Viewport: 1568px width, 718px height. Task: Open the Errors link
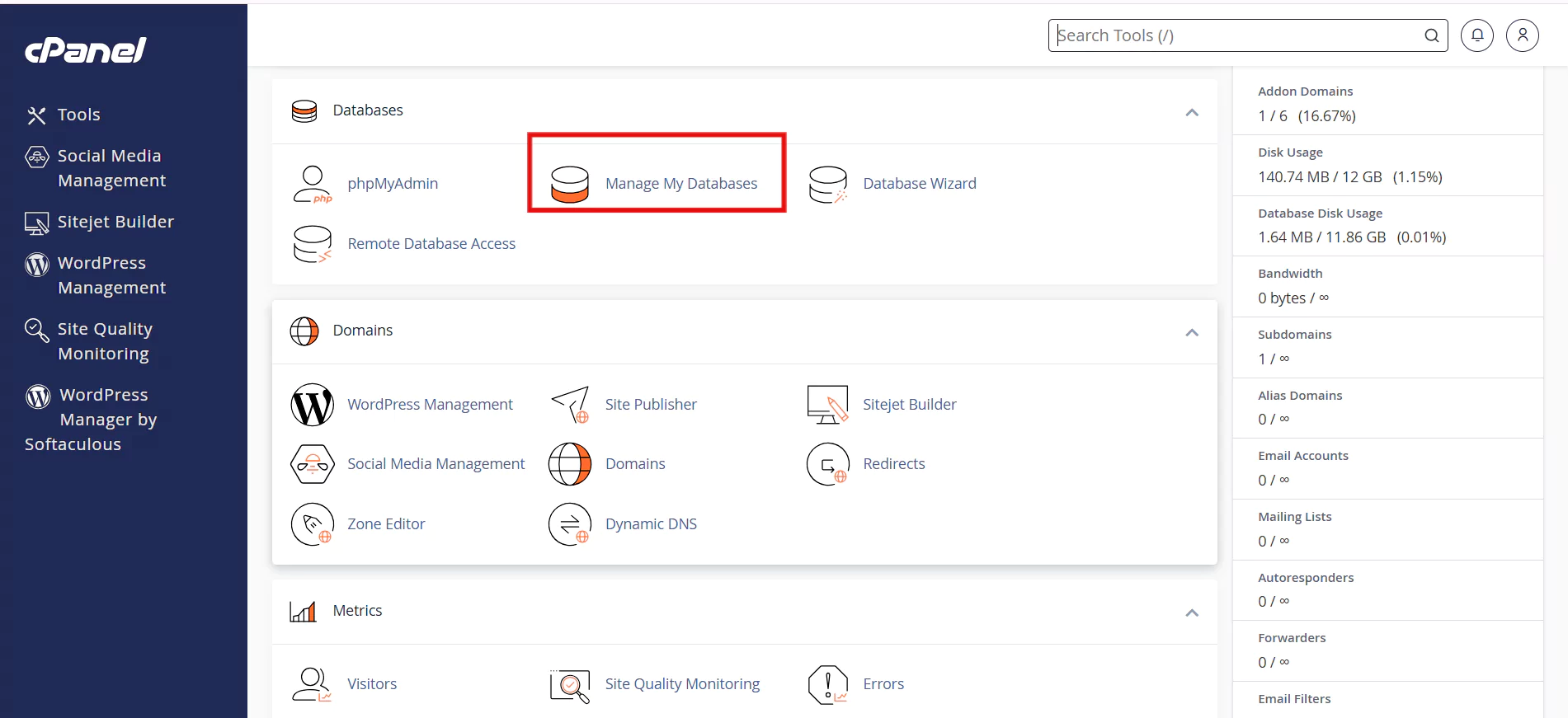(x=883, y=683)
